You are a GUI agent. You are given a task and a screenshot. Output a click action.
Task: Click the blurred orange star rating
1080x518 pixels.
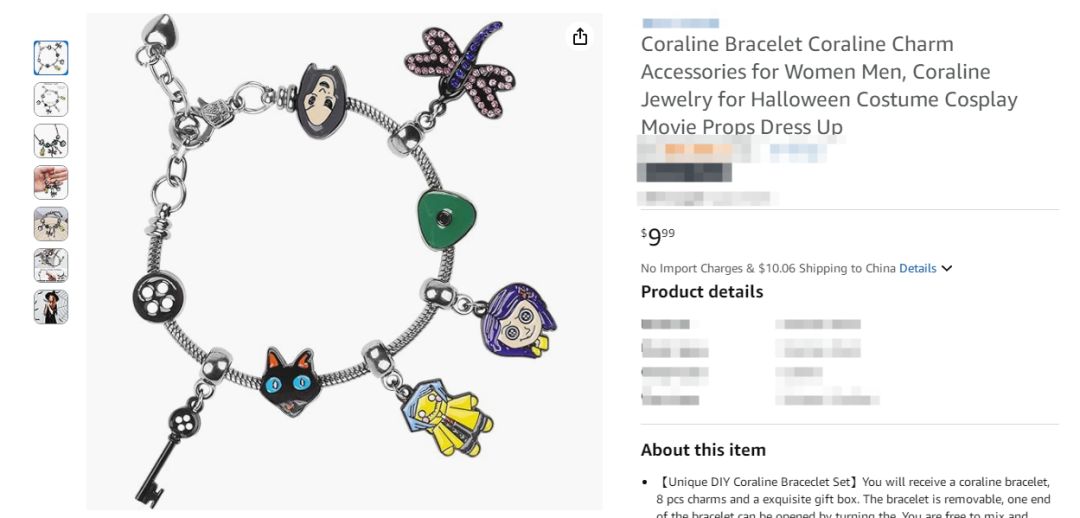pos(692,150)
